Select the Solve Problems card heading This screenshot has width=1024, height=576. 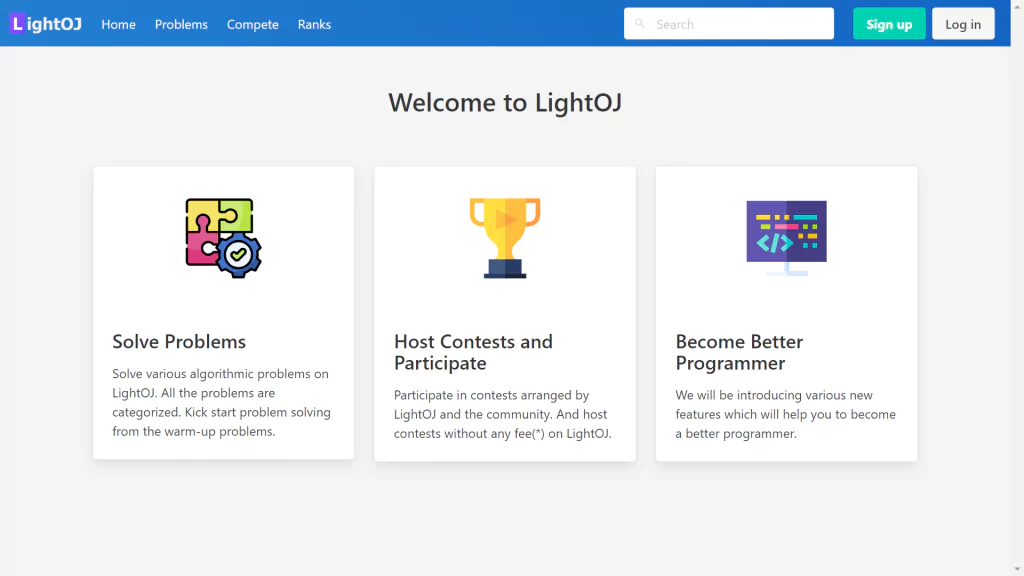click(x=179, y=342)
